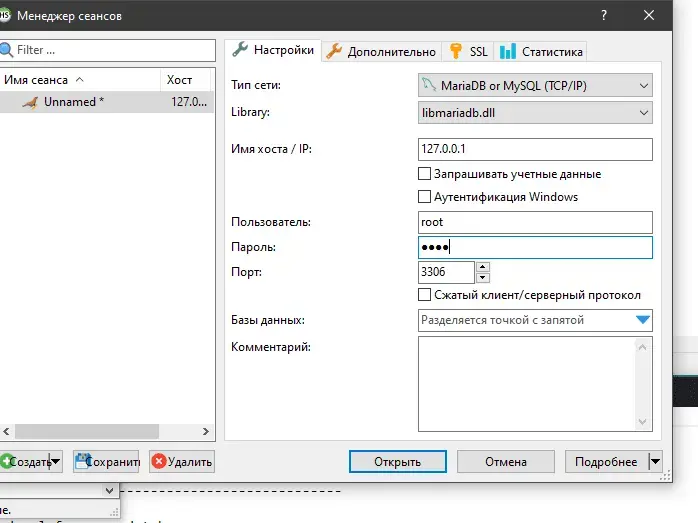This screenshot has width=698, height=523.
Task: Click the magnifier icon in Filter box
Action: 6,50
